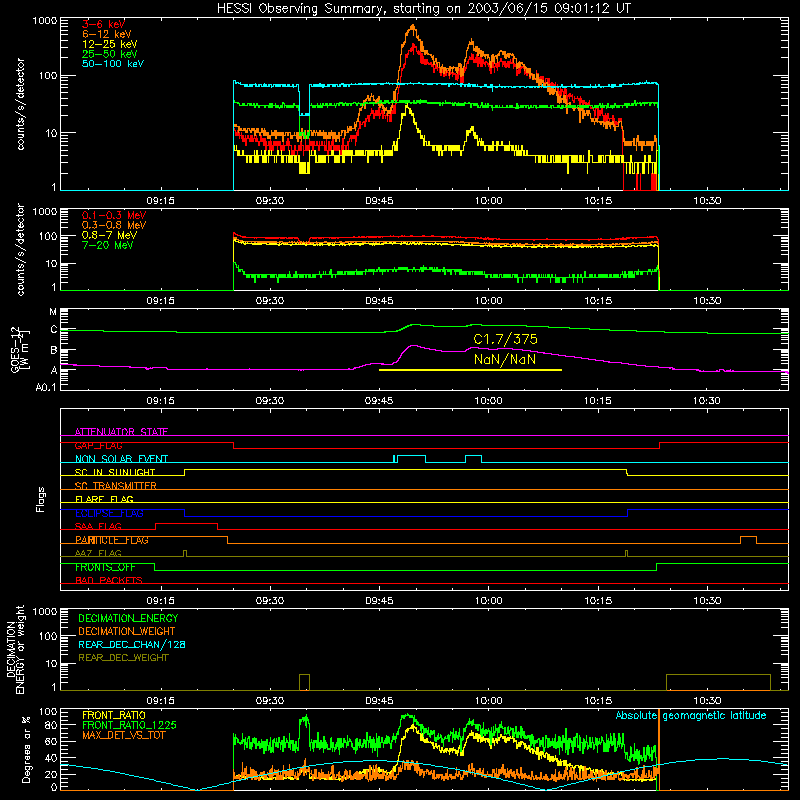Click the Absolute geomagnetic latitude label
The width and height of the screenshot is (800, 800).
[691, 715]
